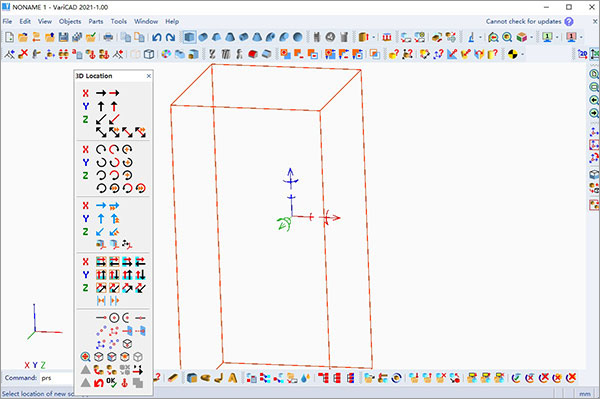The width and height of the screenshot is (600, 399).
Task: Click the Save floppy disk icon
Action: coord(64,37)
